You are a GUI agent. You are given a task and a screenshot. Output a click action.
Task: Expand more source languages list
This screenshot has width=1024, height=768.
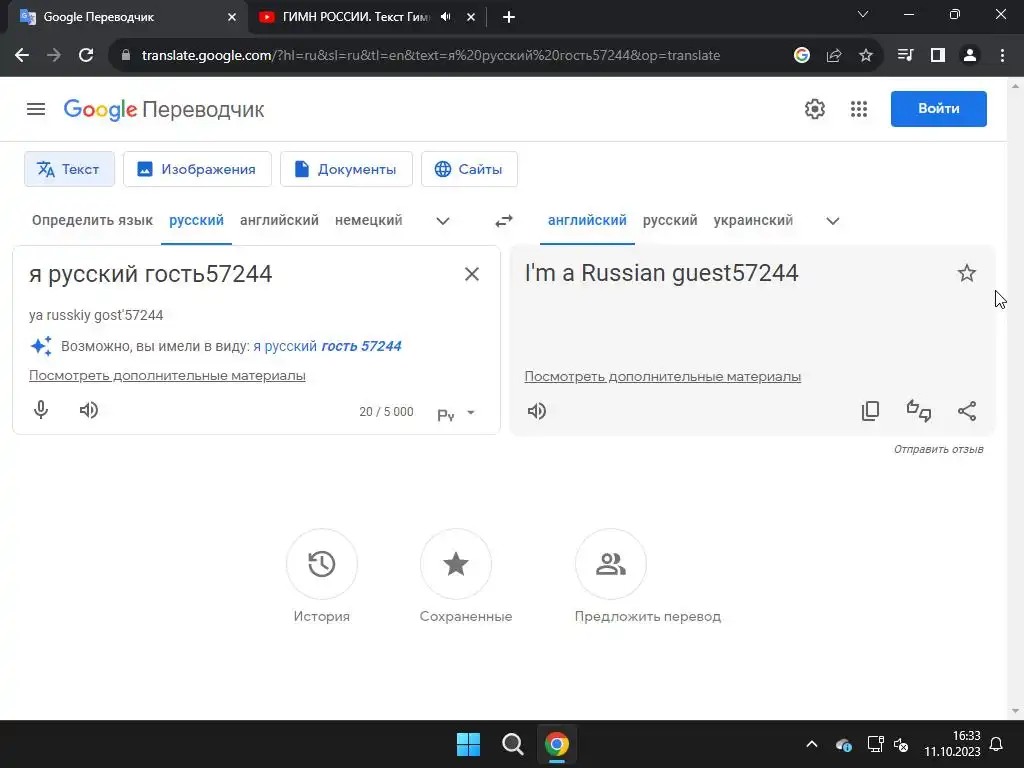pyautogui.click(x=443, y=221)
